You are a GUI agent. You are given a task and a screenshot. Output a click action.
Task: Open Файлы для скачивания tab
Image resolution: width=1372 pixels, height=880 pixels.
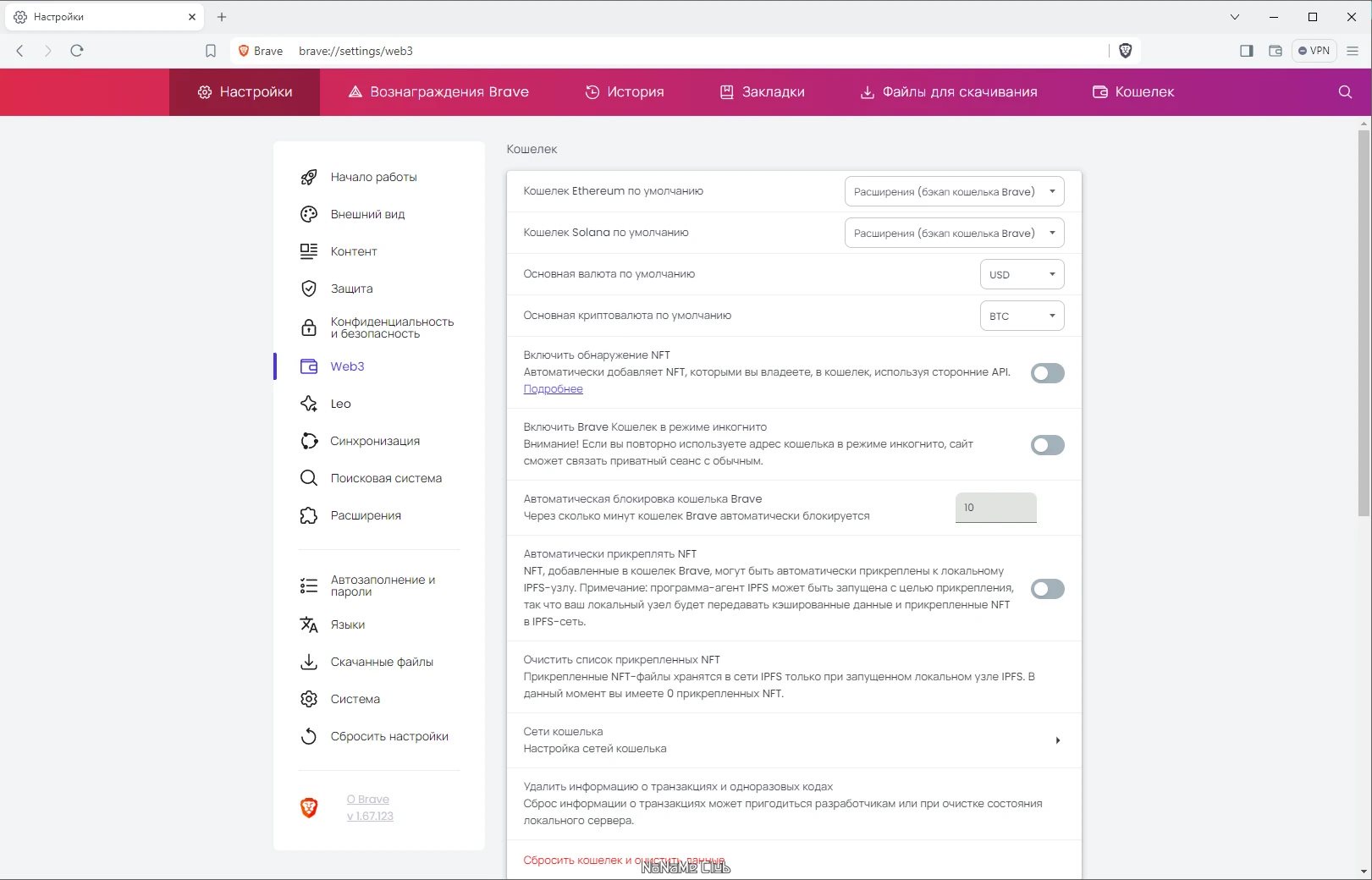(x=949, y=92)
